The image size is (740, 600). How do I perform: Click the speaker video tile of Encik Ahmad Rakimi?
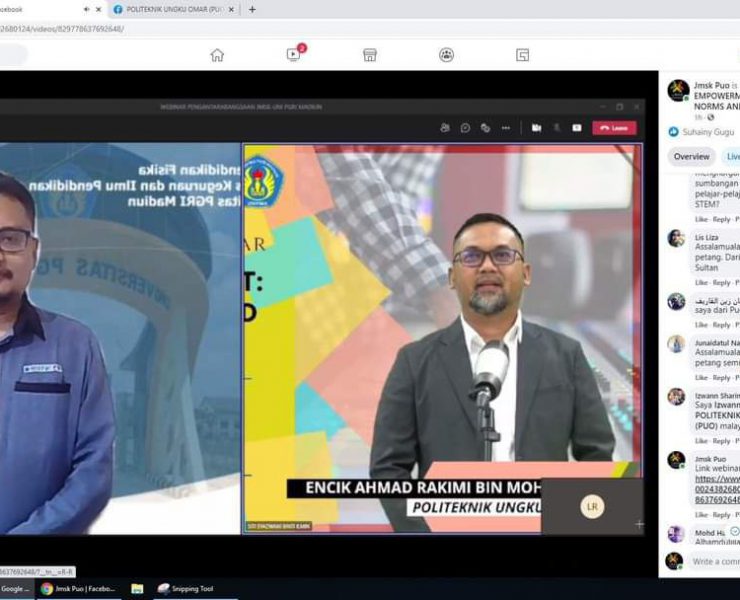tap(442, 338)
